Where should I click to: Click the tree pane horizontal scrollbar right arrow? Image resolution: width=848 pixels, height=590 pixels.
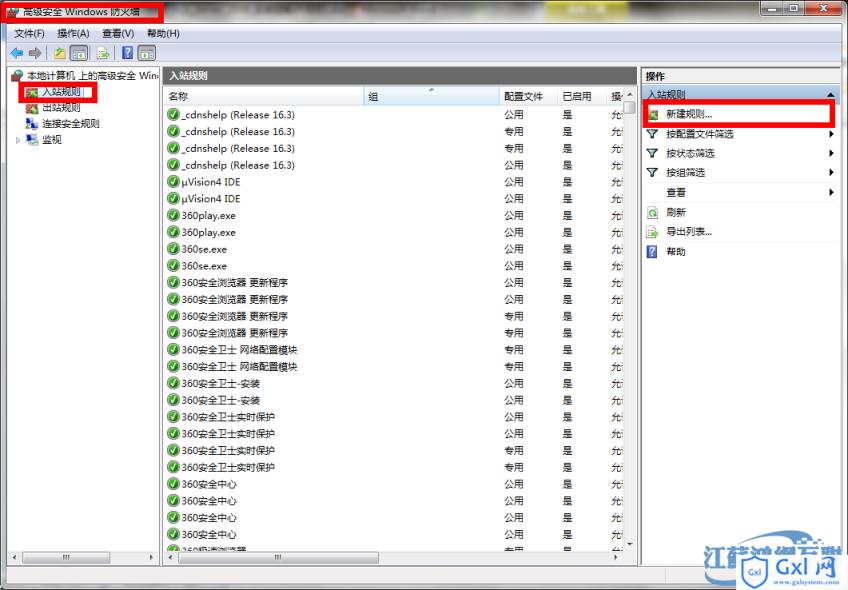coord(151,557)
